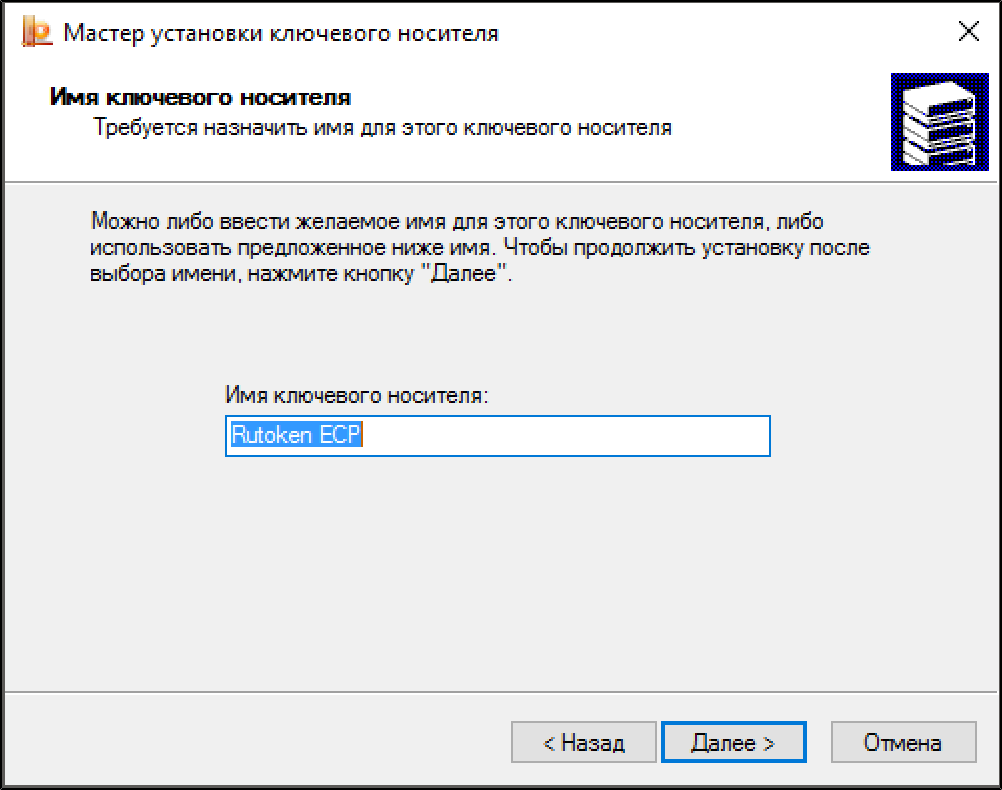Go back with the < Назад button
The image size is (1002, 790).
(583, 742)
